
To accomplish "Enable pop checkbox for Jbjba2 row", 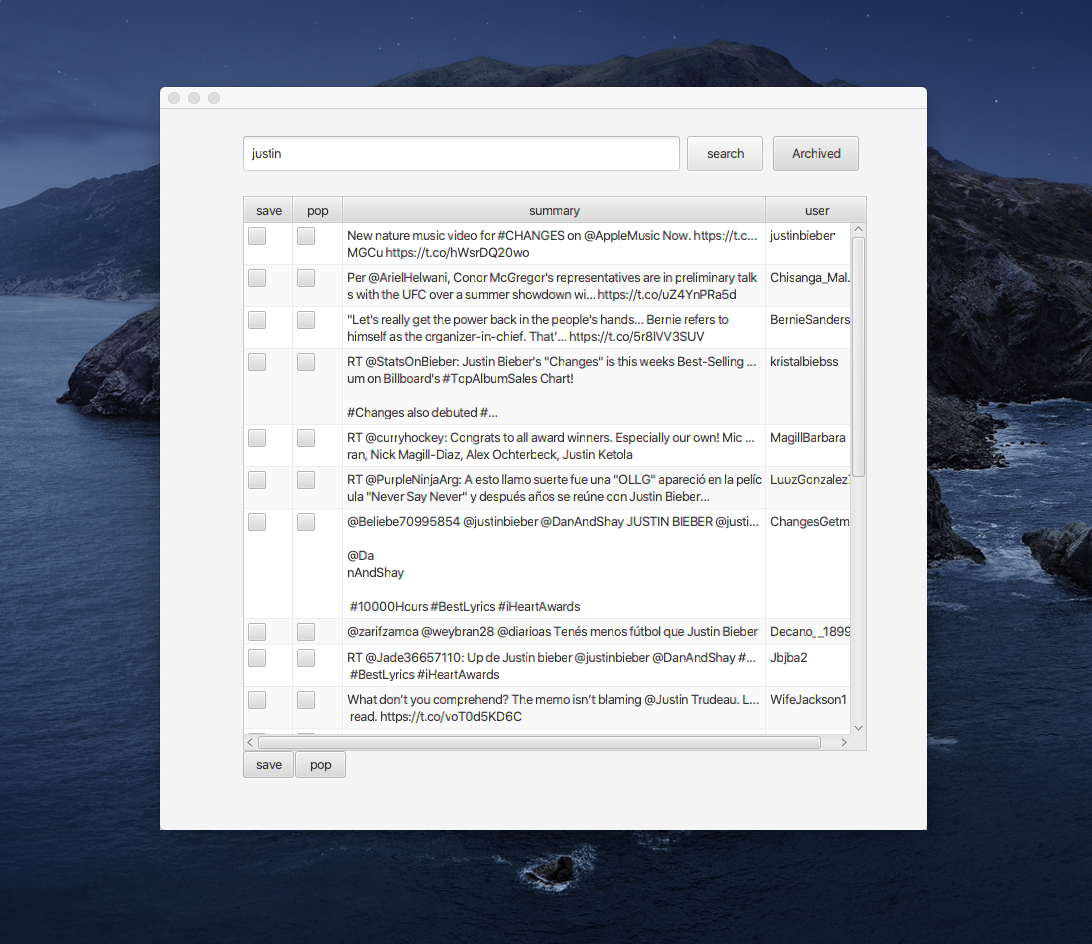I will [x=306, y=658].
